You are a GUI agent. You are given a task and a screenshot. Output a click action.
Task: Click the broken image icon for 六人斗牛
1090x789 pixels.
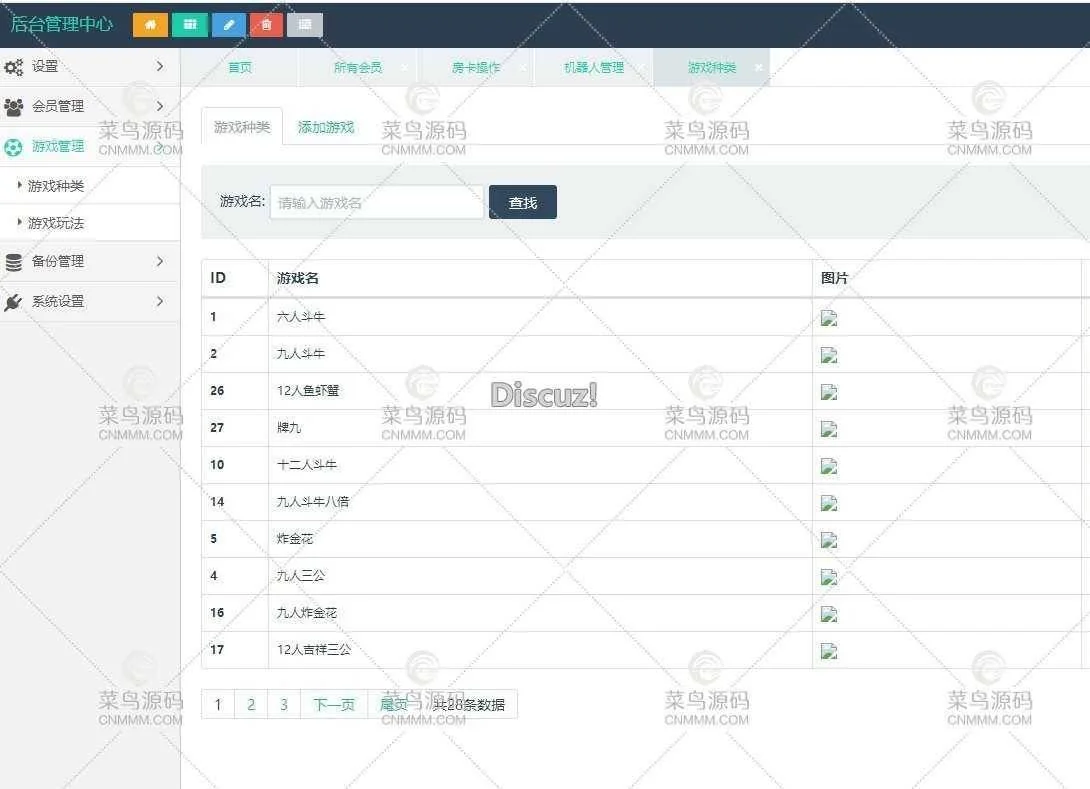click(x=829, y=318)
